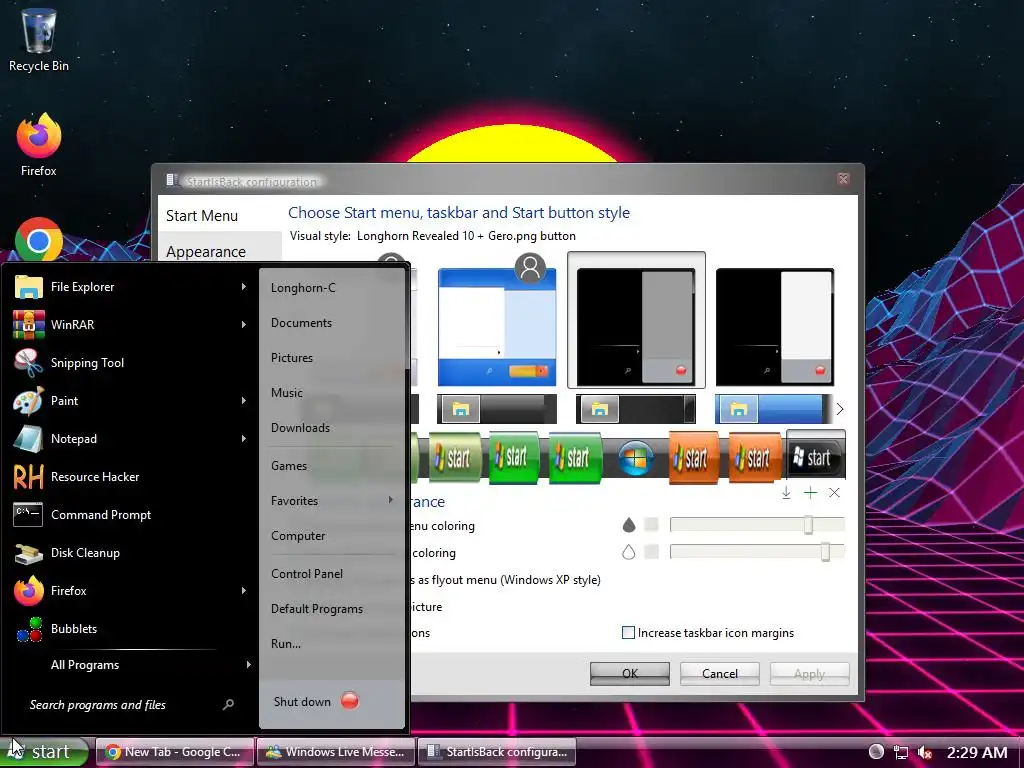Open File Explorer icon in Start menu
Screen dimensions: 1024x768
click(x=28, y=287)
